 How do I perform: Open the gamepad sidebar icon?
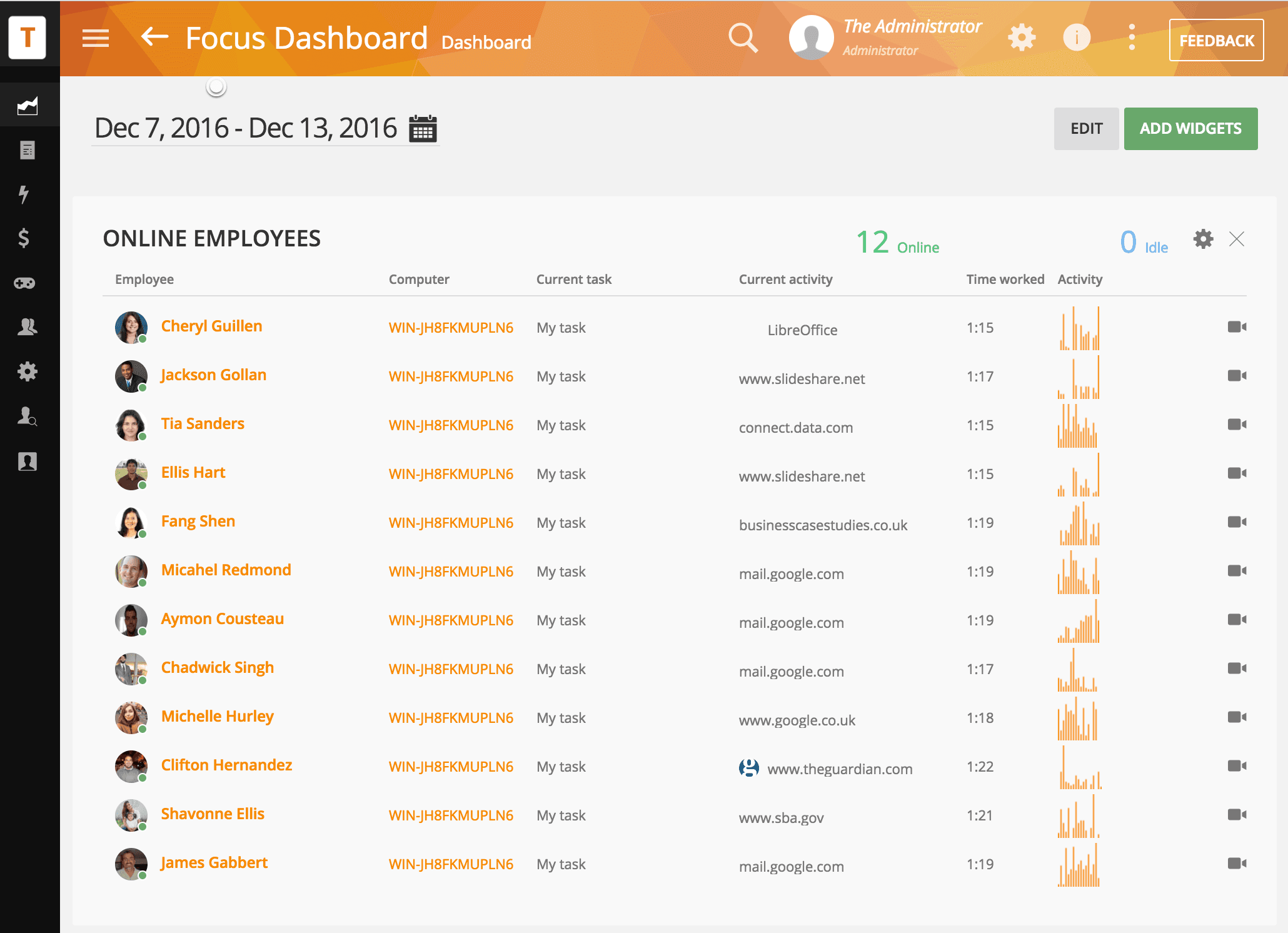[25, 283]
